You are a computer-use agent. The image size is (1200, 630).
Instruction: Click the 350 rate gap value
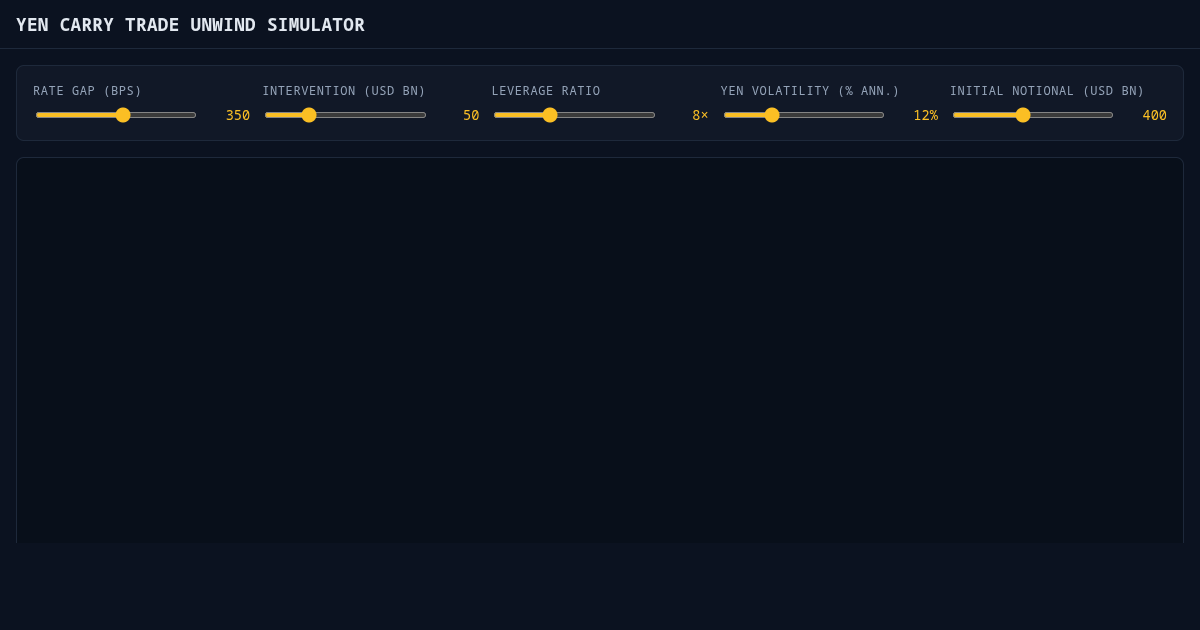click(x=238, y=115)
